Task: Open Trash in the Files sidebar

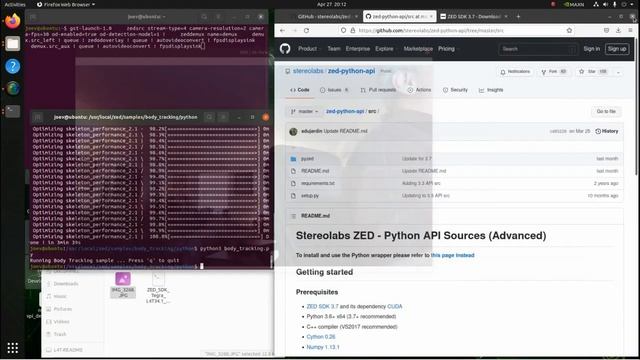Action: [60, 334]
